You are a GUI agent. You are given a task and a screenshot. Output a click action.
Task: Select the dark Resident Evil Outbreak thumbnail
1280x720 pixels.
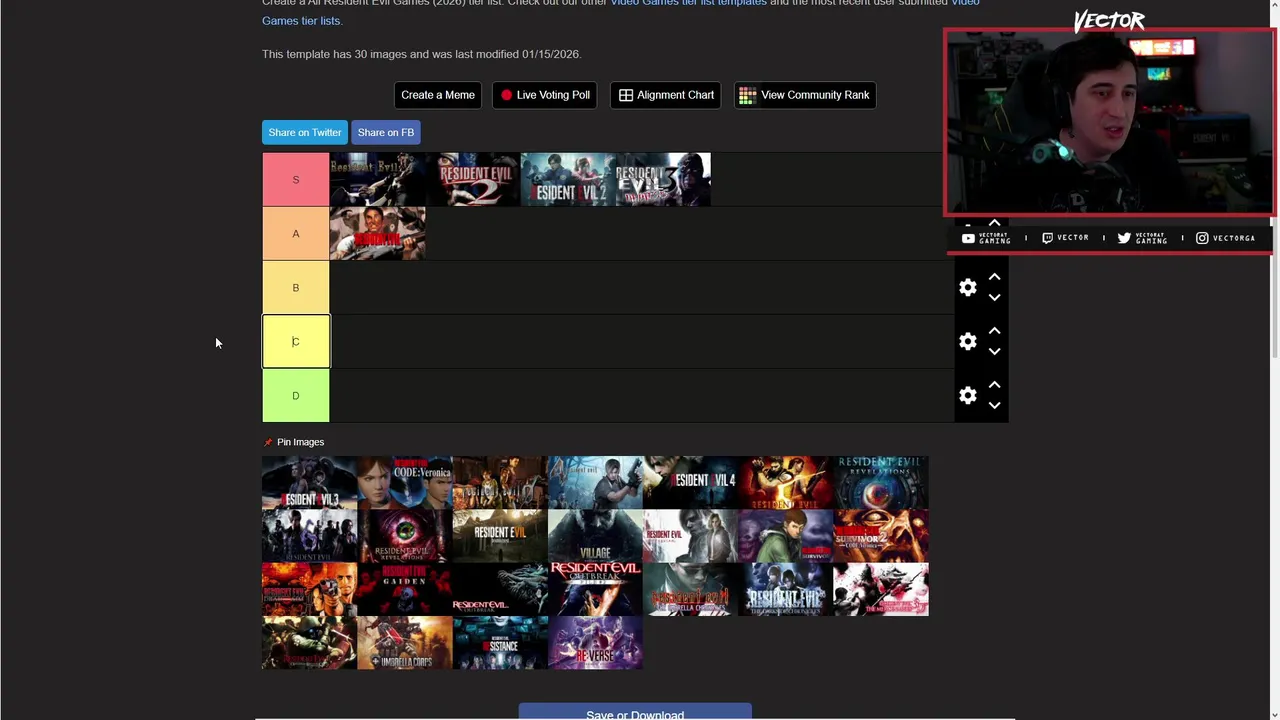(x=500, y=589)
